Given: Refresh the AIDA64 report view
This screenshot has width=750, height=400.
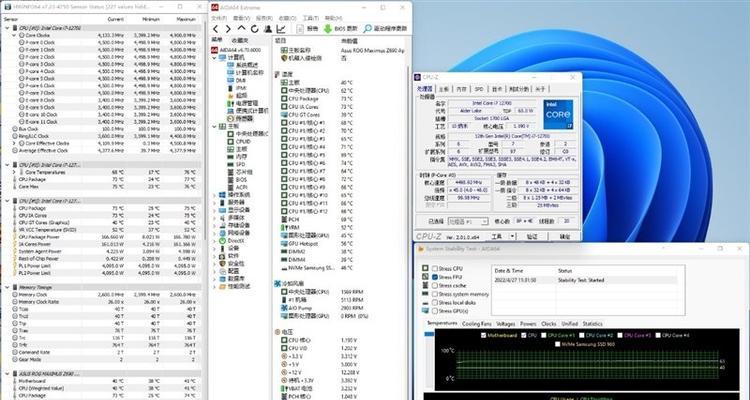Looking at the screenshot, I should pos(255,29).
